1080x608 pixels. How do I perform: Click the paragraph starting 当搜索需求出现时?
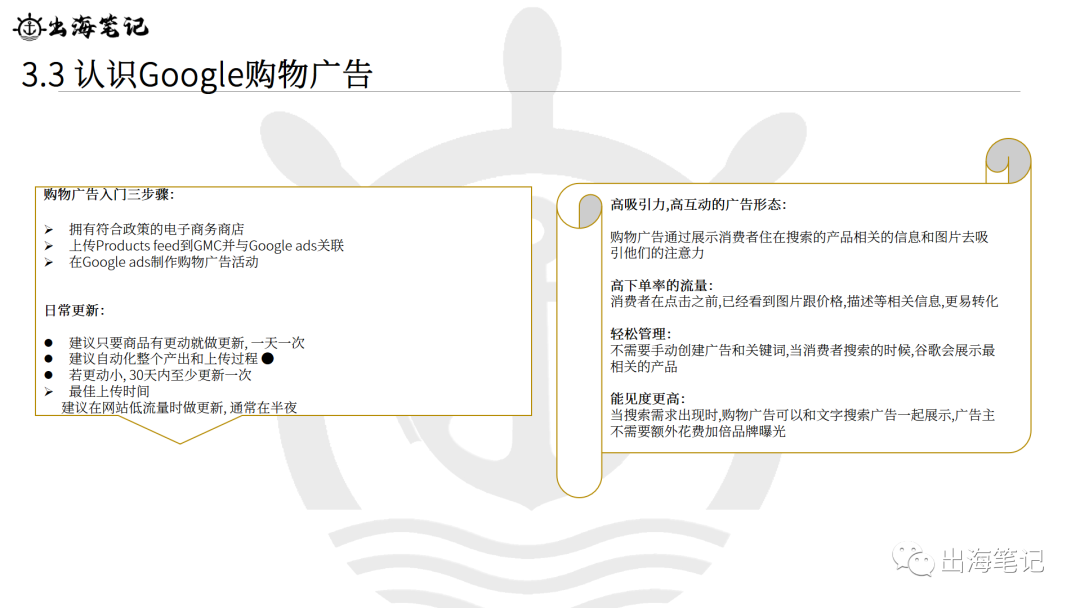(x=802, y=423)
